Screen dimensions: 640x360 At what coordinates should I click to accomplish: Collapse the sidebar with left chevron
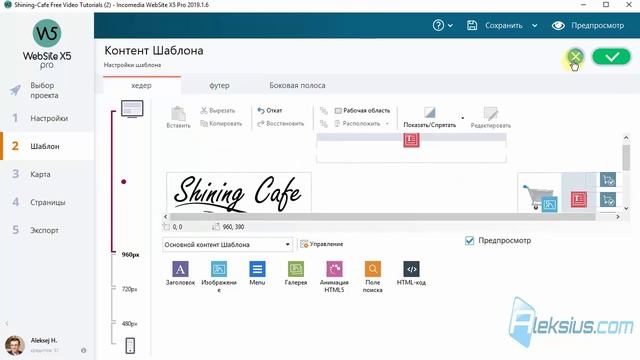click(x=7, y=323)
